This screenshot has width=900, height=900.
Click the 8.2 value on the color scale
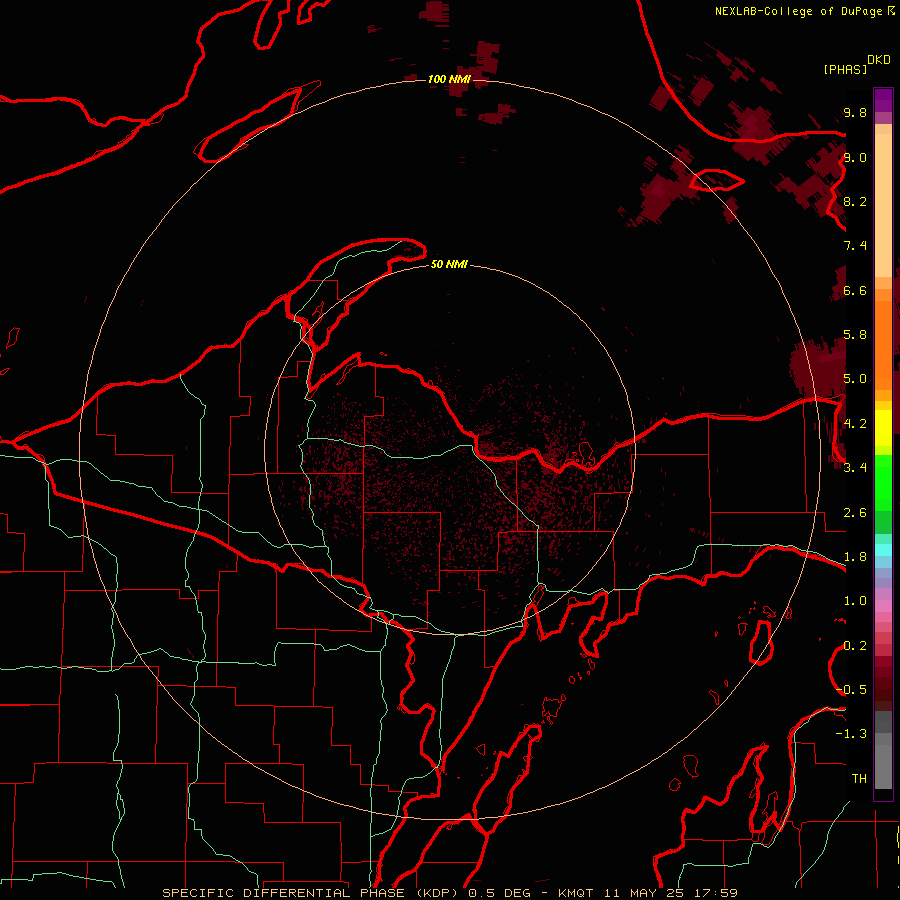[x=855, y=201]
